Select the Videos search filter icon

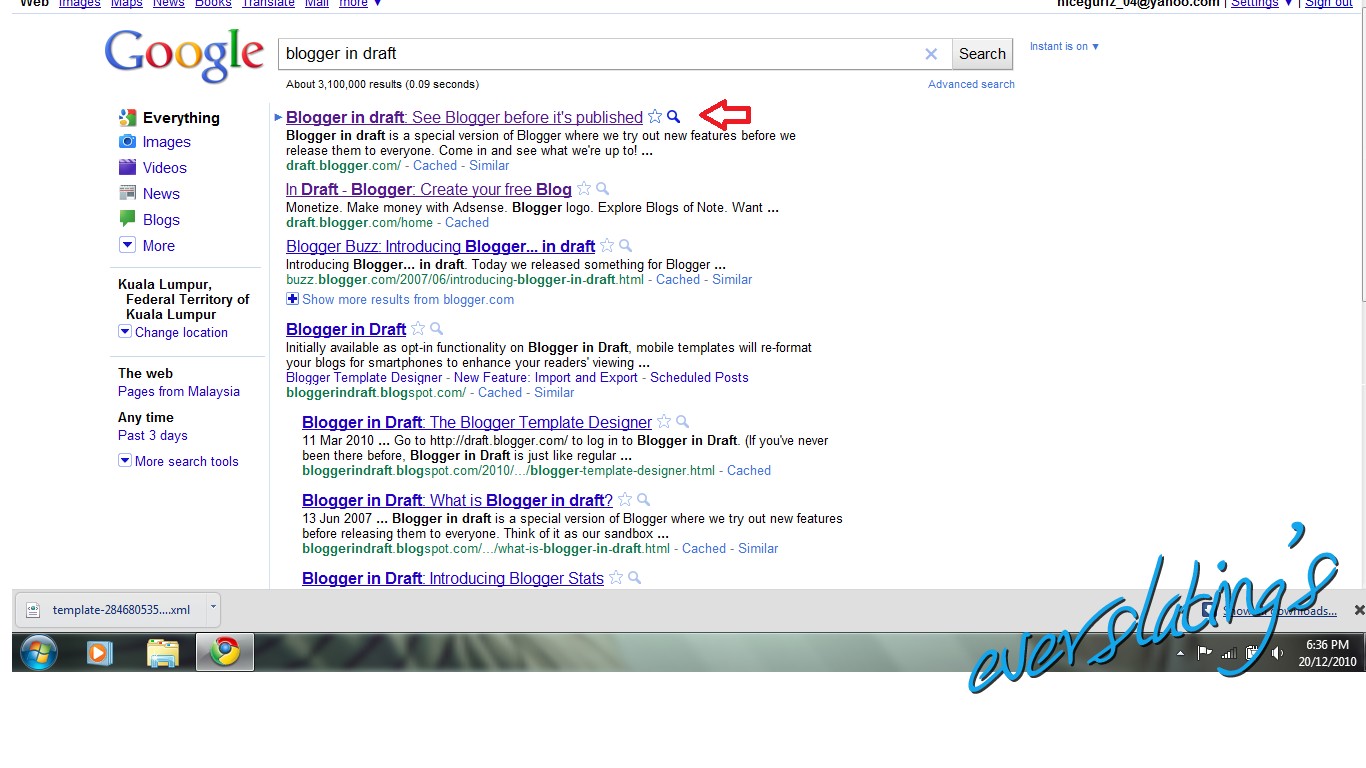(127, 168)
